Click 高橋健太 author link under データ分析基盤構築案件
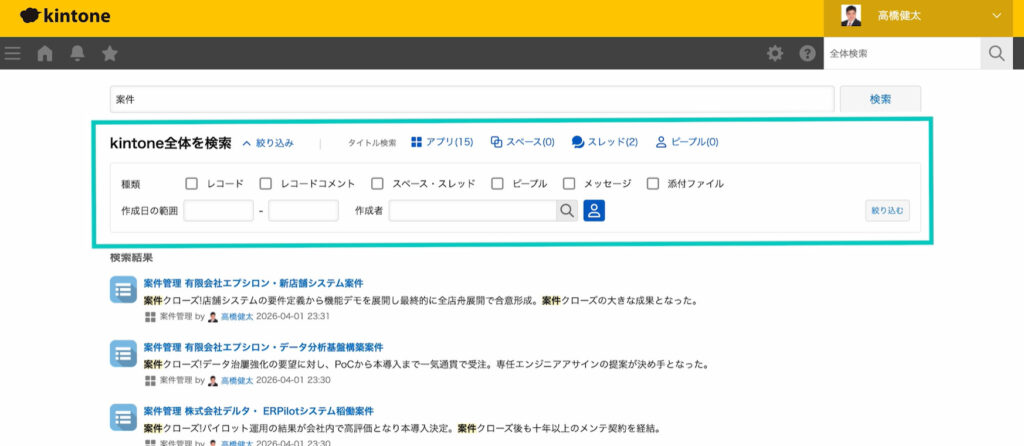1024x446 pixels. (237, 380)
